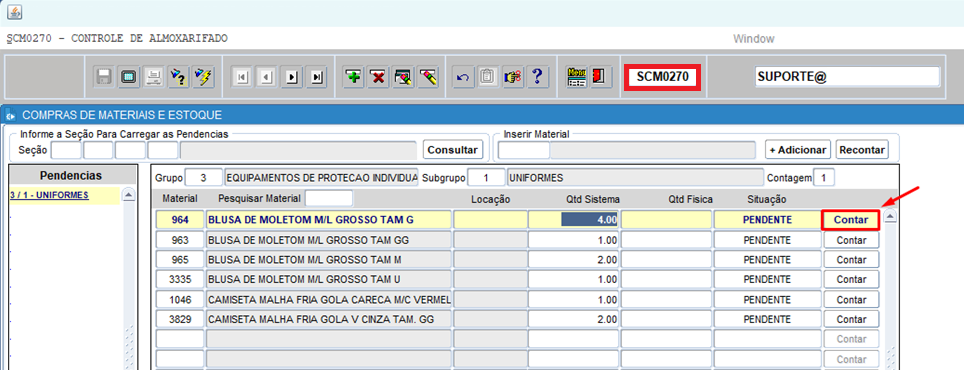Click the pointing hand with scissors icon
Screen dimensions: 964x370
512,77
